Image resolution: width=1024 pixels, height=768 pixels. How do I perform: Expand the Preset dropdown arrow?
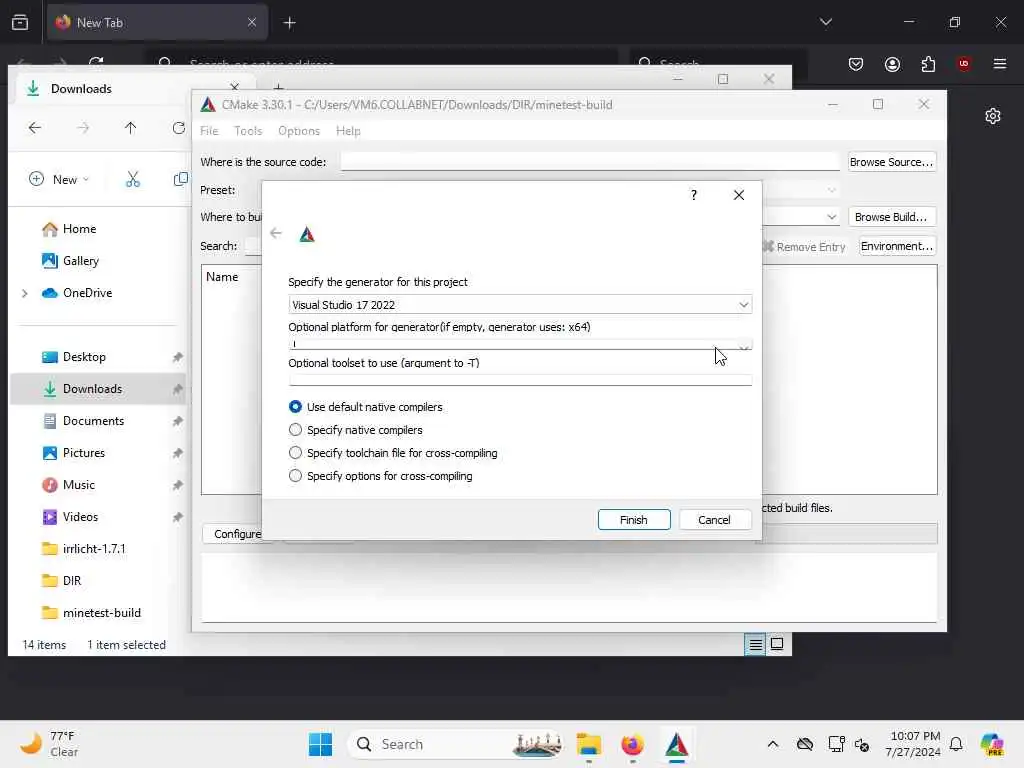pyautogui.click(x=831, y=190)
